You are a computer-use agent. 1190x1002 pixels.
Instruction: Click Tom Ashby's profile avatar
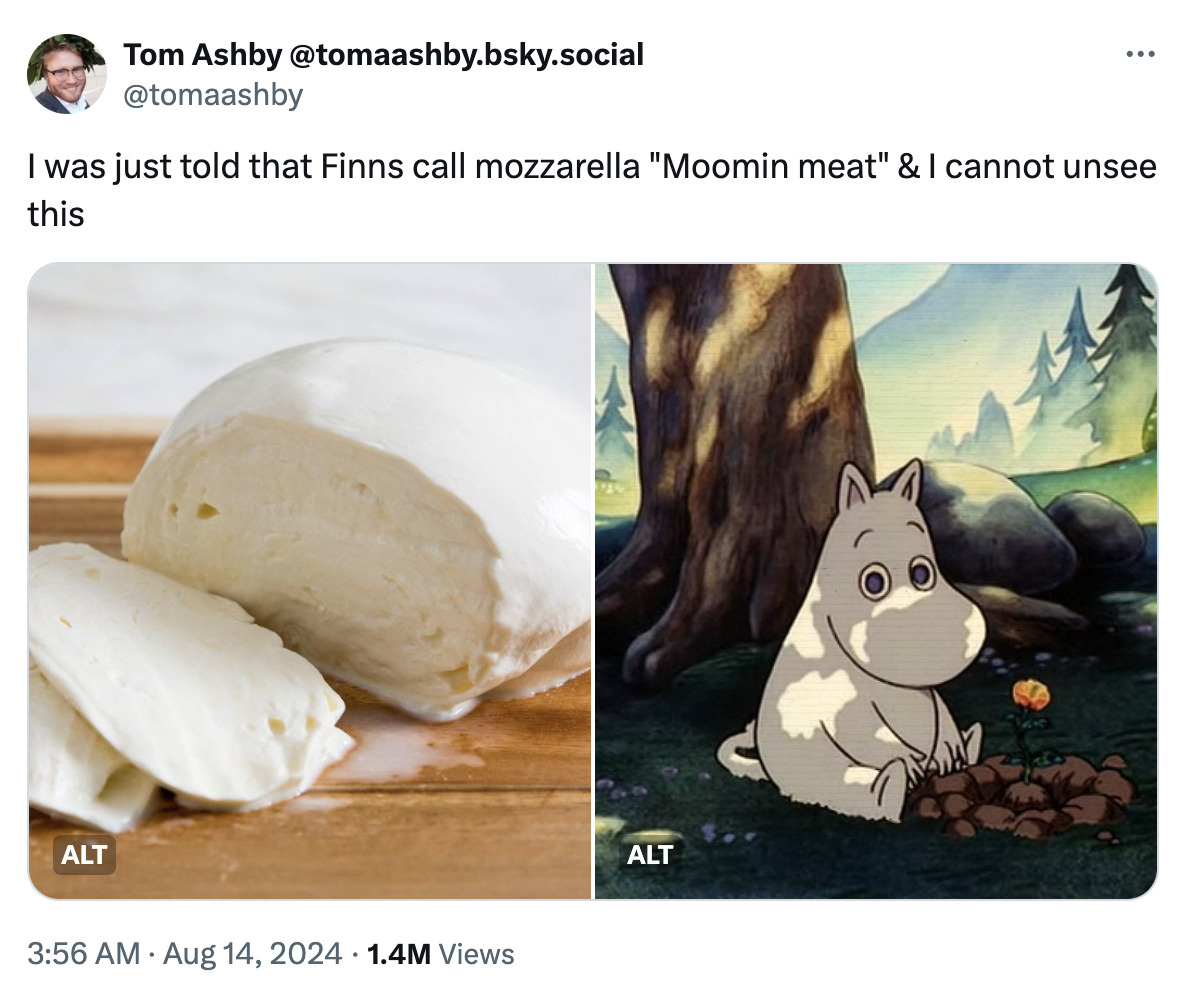tap(67, 74)
